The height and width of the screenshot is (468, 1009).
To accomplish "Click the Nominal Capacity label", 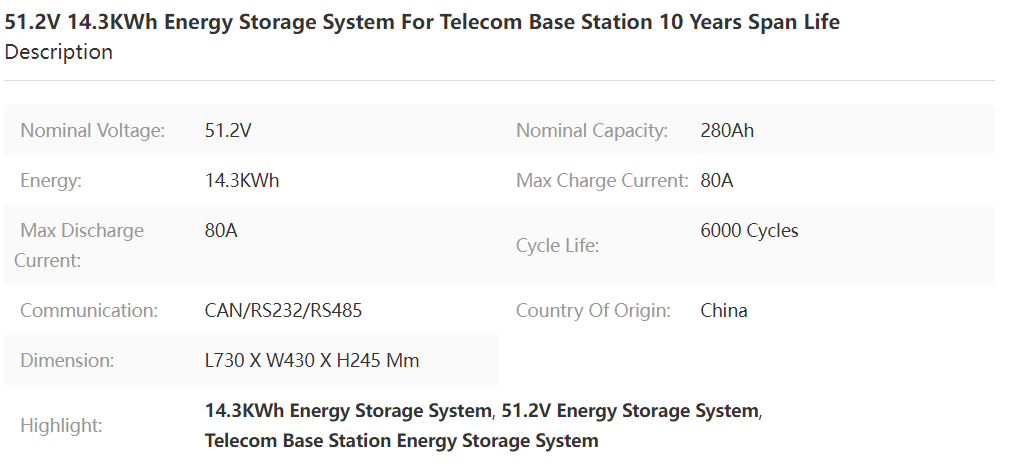I will point(592,131).
